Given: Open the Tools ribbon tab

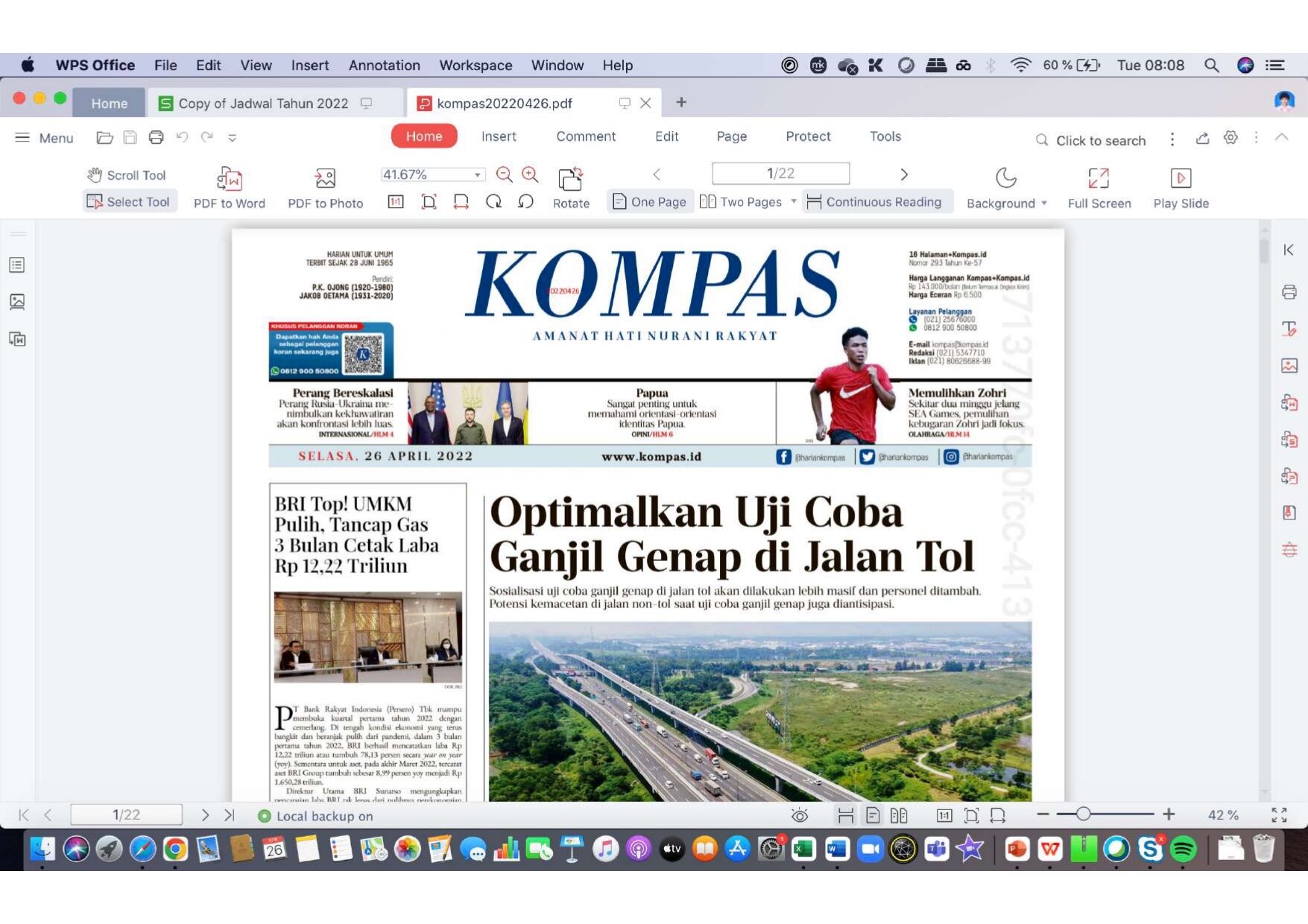Looking at the screenshot, I should (x=885, y=136).
